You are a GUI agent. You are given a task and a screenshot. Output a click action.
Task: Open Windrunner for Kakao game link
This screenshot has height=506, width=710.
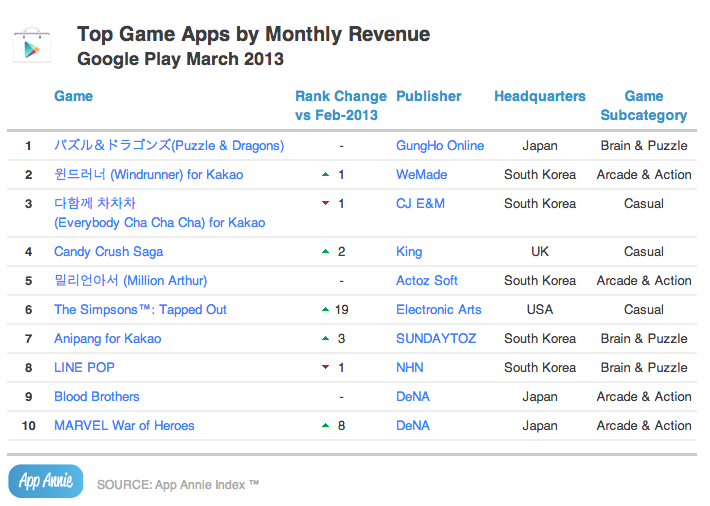click(149, 174)
